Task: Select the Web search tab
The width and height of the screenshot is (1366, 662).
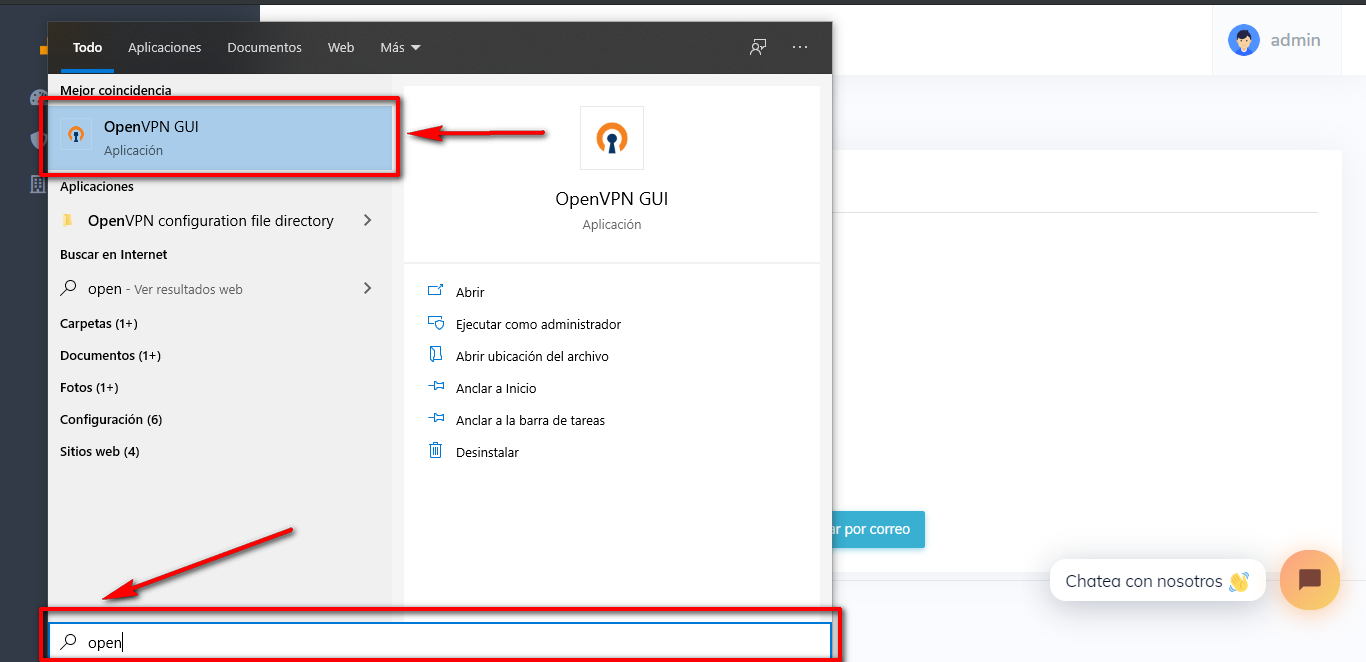Action: click(341, 47)
